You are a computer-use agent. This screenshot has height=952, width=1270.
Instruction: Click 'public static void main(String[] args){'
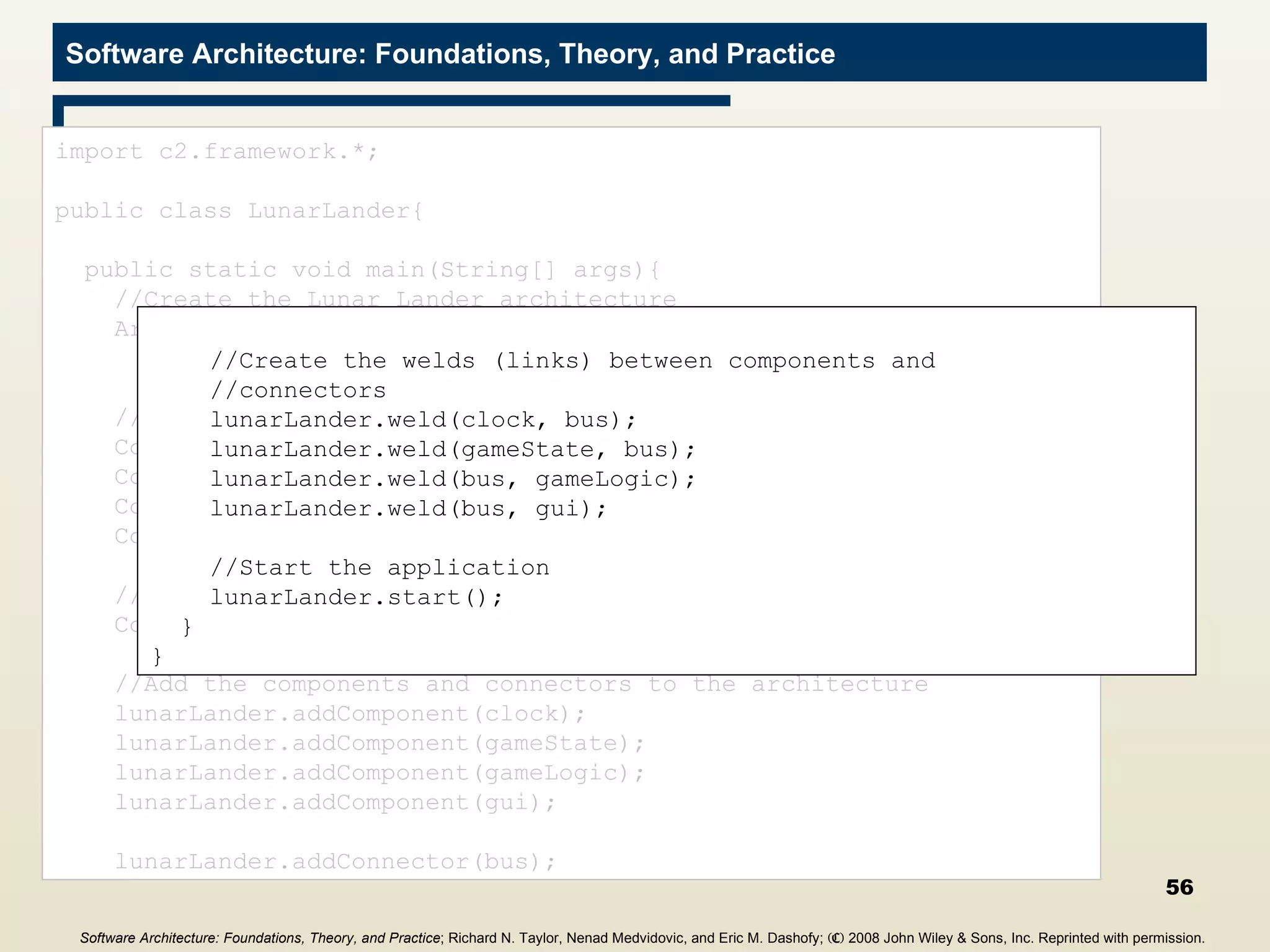[x=373, y=270]
